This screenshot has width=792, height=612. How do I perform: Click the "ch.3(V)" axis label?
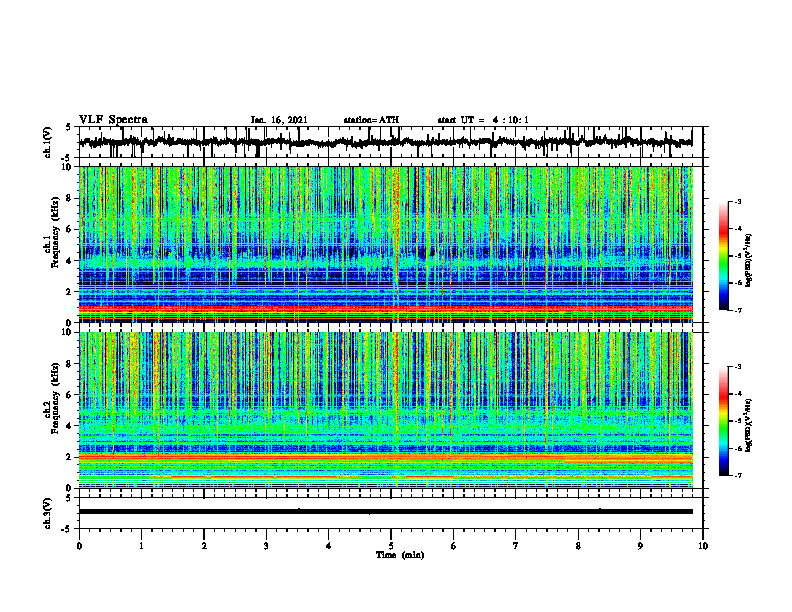pos(48,513)
